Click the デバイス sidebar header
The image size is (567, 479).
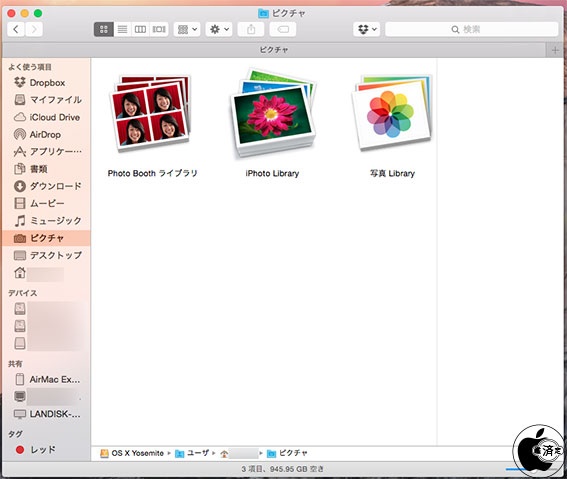click(x=22, y=293)
